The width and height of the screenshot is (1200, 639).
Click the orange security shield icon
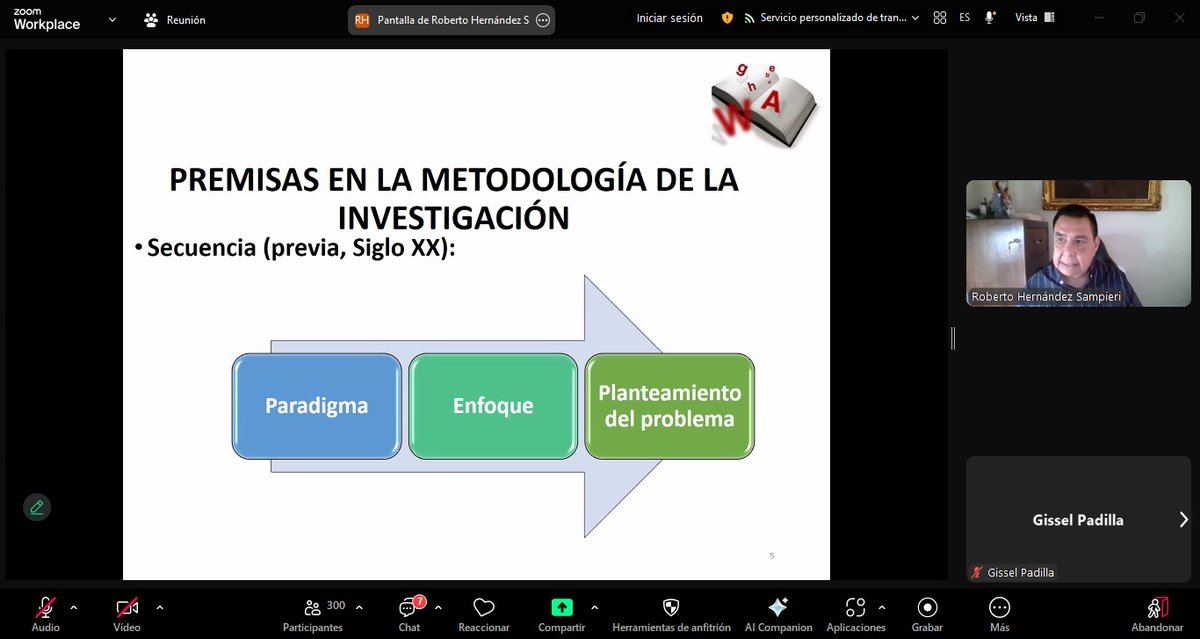727,18
